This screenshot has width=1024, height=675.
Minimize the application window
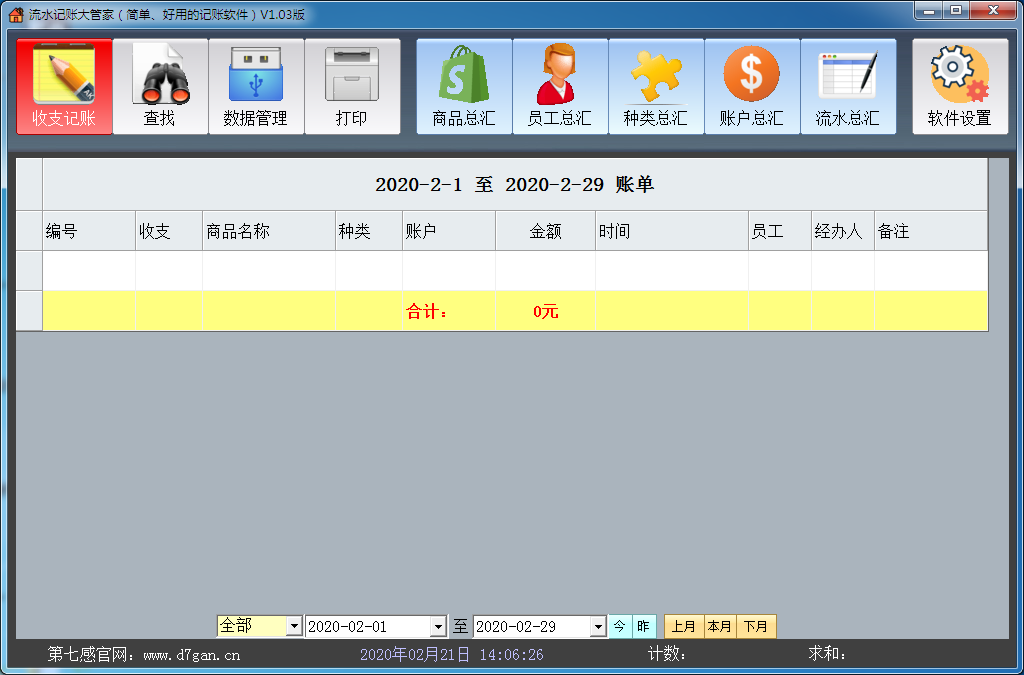coord(929,10)
